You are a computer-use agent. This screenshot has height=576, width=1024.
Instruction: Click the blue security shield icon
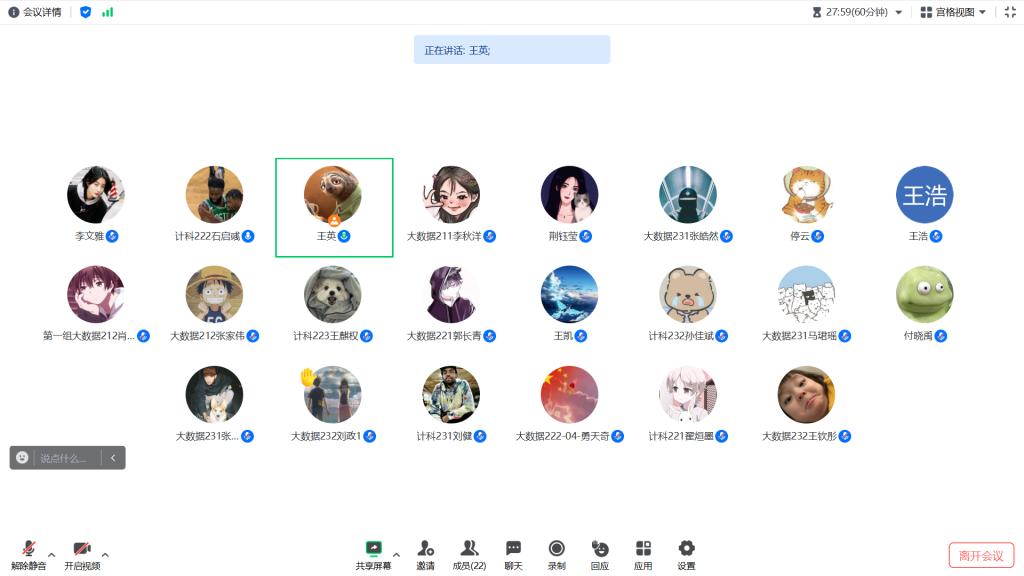85,12
